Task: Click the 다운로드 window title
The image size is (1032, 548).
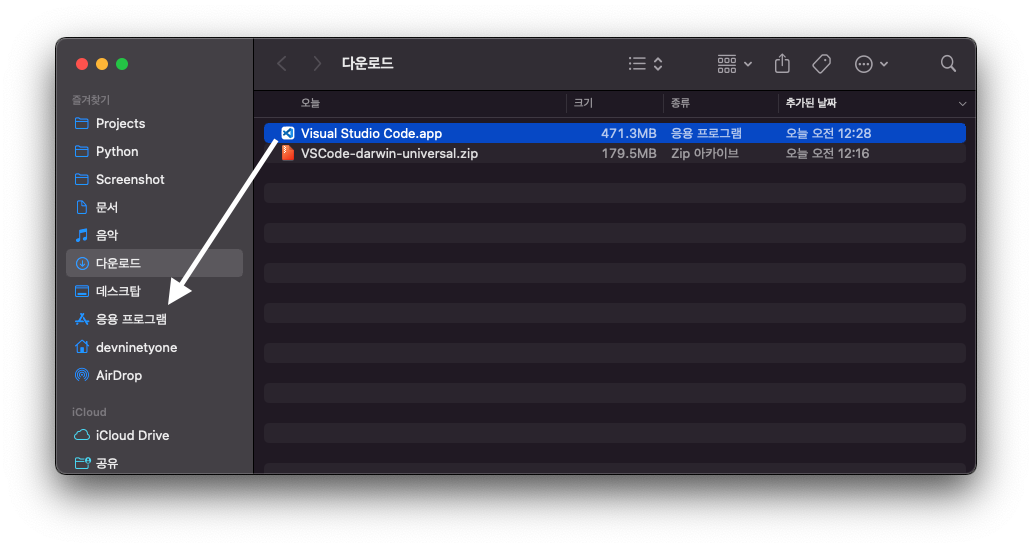Action: click(x=367, y=63)
